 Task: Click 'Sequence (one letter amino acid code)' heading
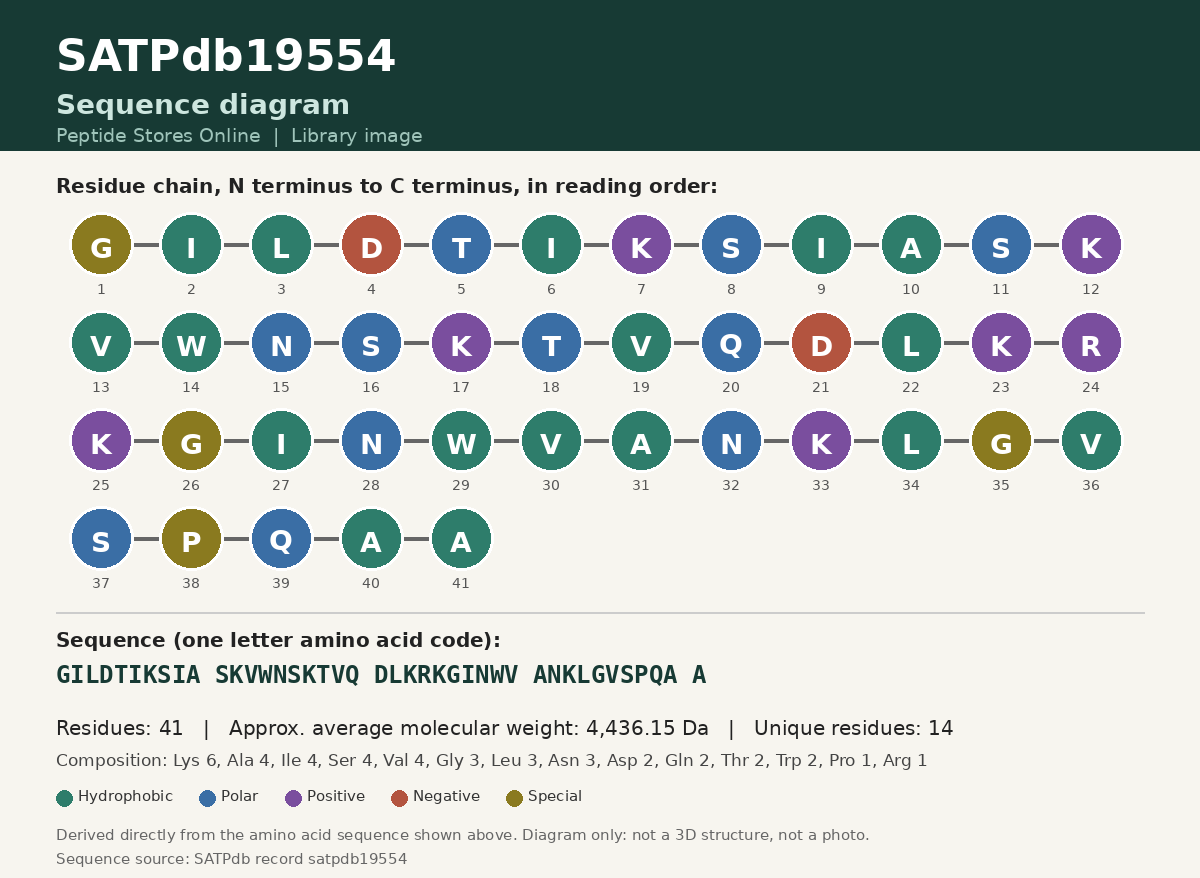click(278, 641)
